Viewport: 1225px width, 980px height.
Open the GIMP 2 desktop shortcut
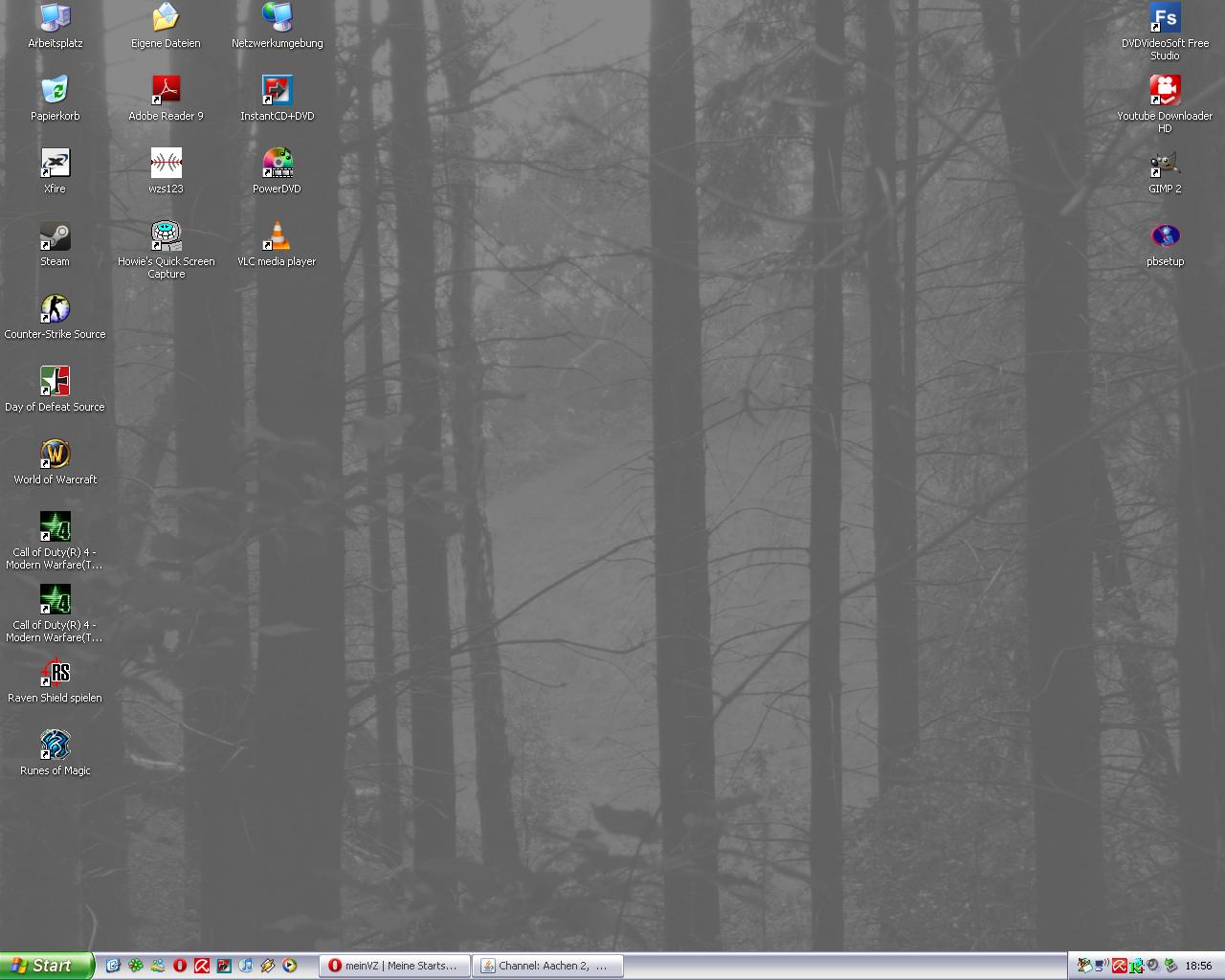[x=1165, y=171]
